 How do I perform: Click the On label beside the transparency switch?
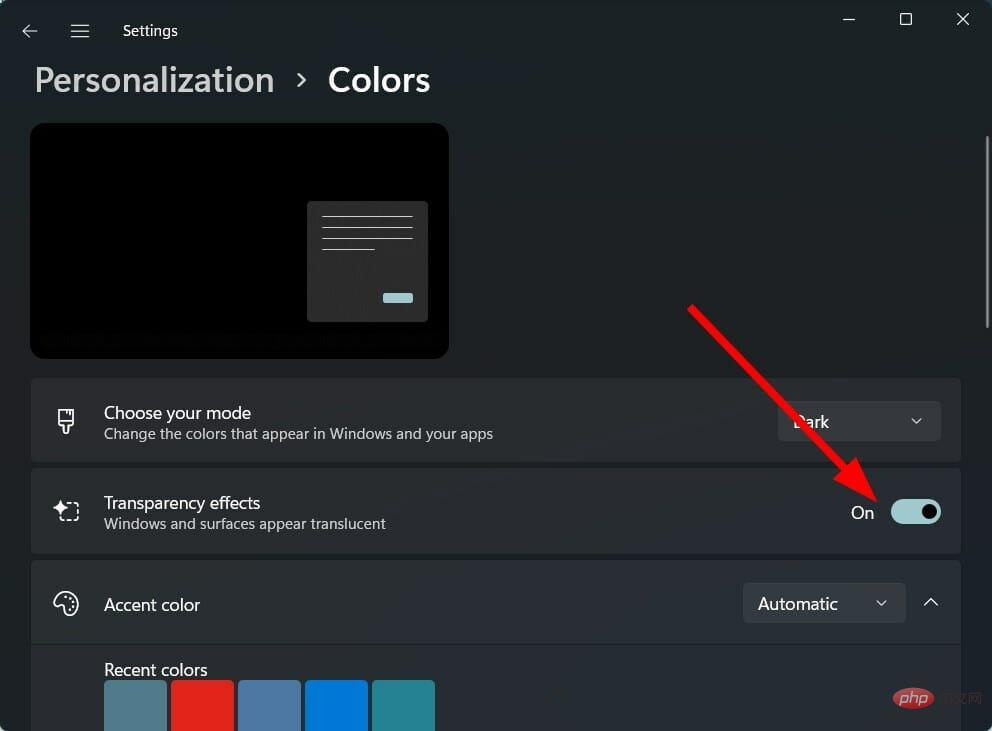(x=861, y=512)
